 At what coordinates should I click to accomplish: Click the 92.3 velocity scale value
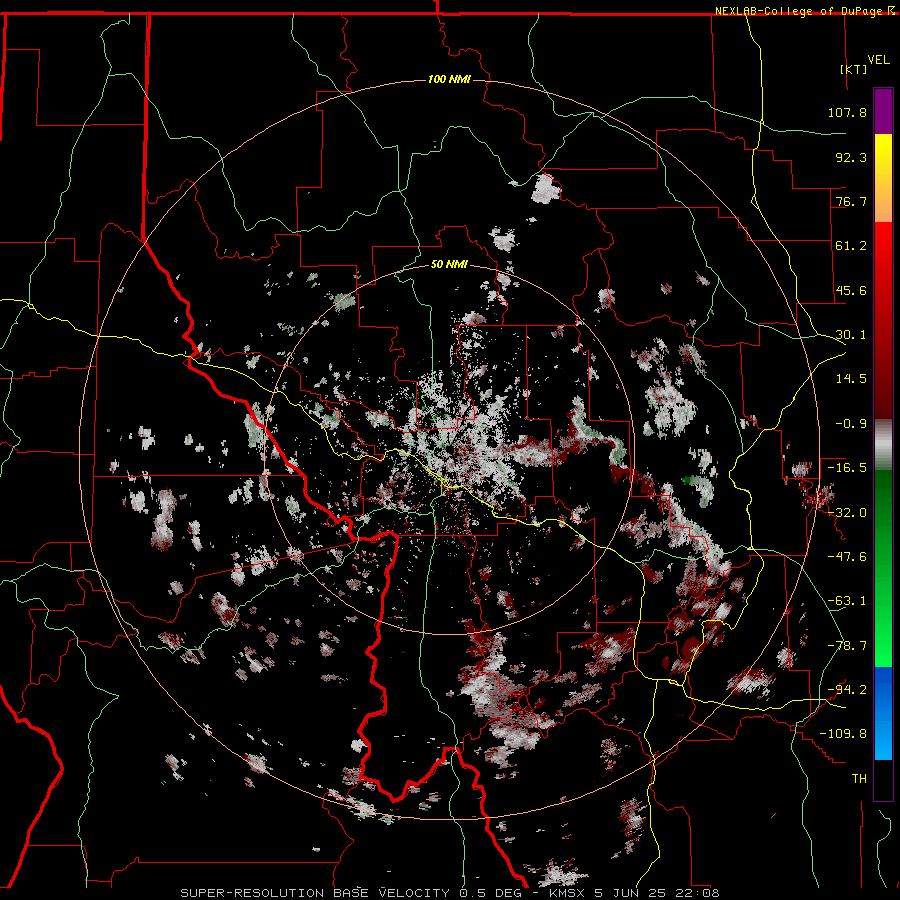tap(851, 157)
